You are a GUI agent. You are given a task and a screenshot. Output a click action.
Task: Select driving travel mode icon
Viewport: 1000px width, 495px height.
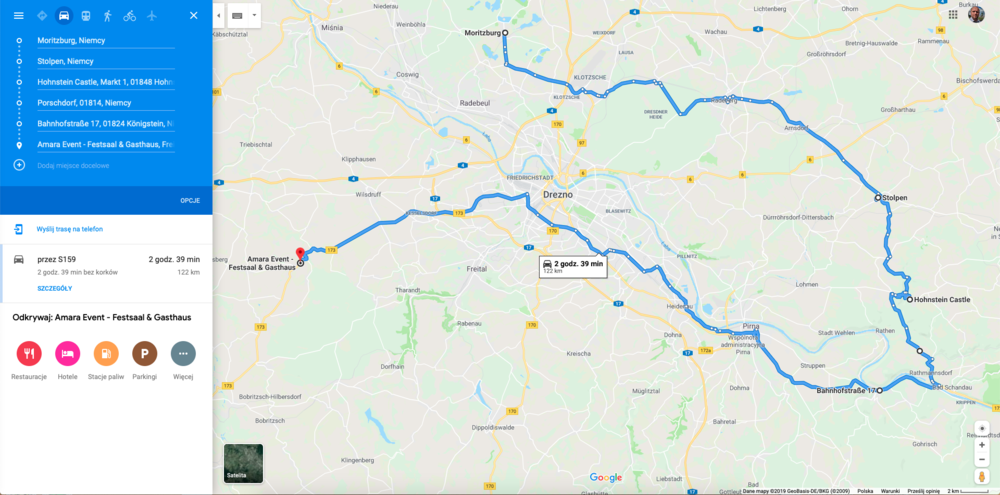click(63, 15)
